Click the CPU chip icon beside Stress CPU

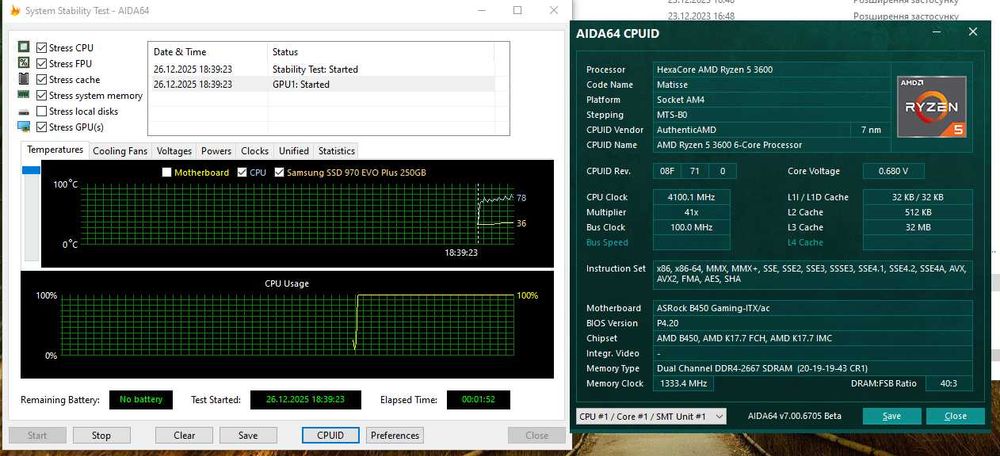(x=24, y=47)
